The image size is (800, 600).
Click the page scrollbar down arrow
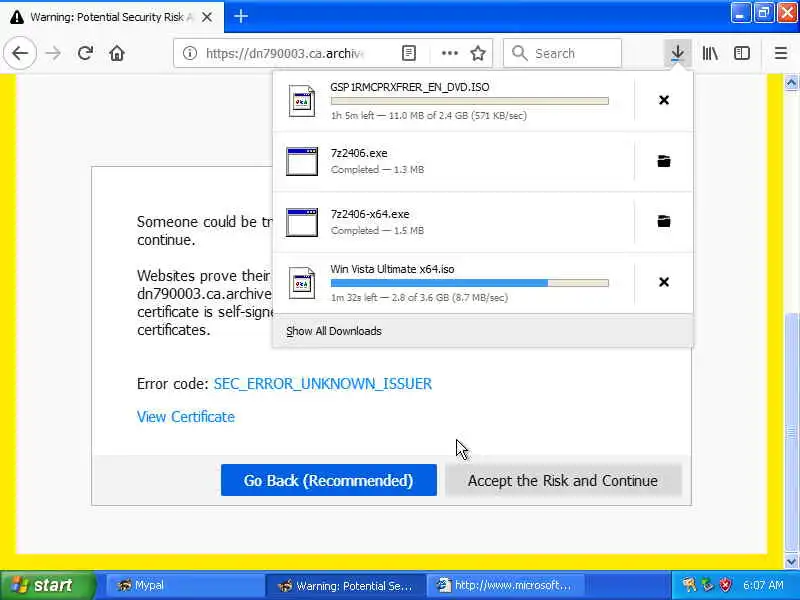(x=791, y=561)
